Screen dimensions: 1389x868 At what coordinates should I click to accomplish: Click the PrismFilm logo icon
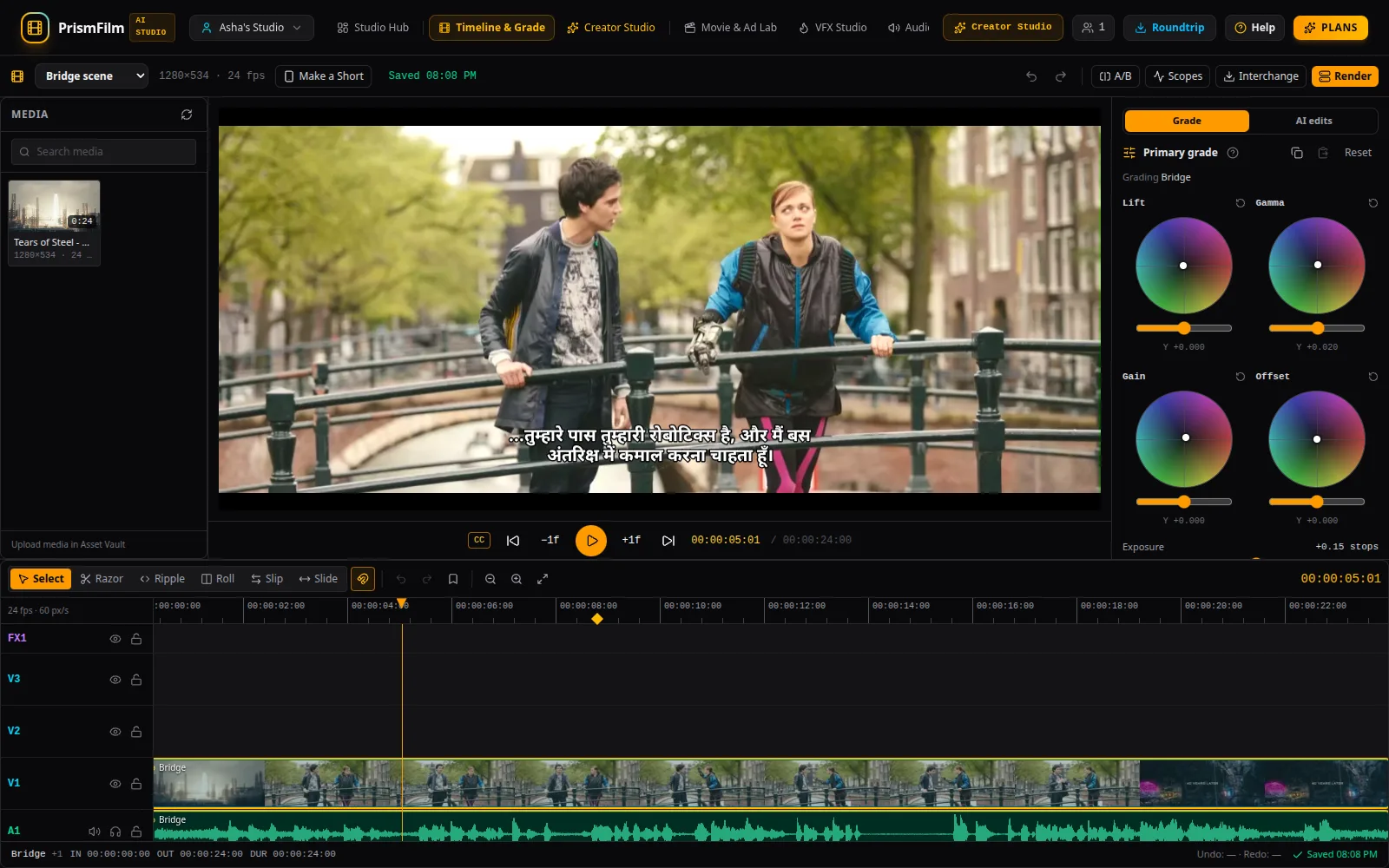pos(35,28)
